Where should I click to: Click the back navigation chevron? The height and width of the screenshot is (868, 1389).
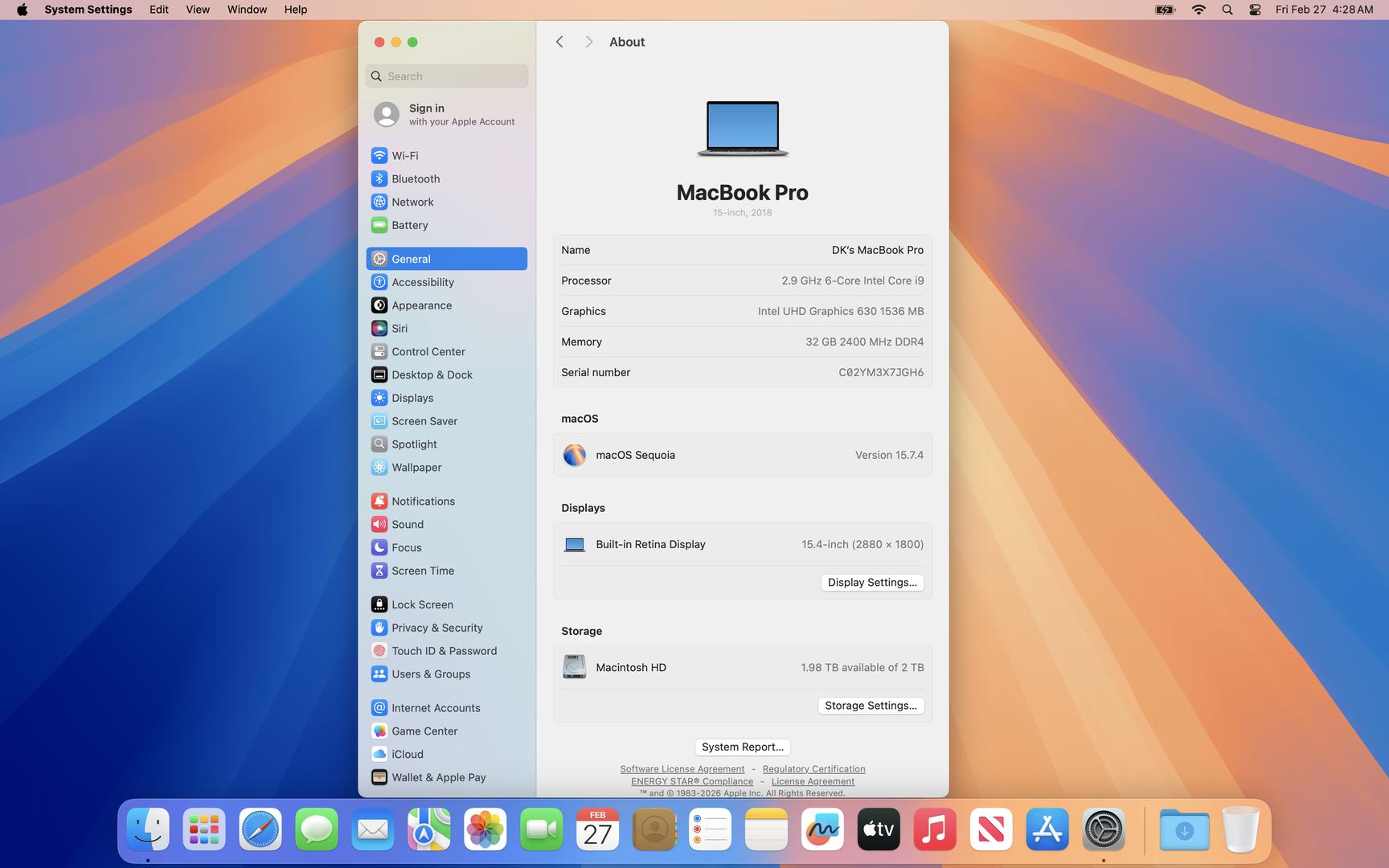coord(559,42)
